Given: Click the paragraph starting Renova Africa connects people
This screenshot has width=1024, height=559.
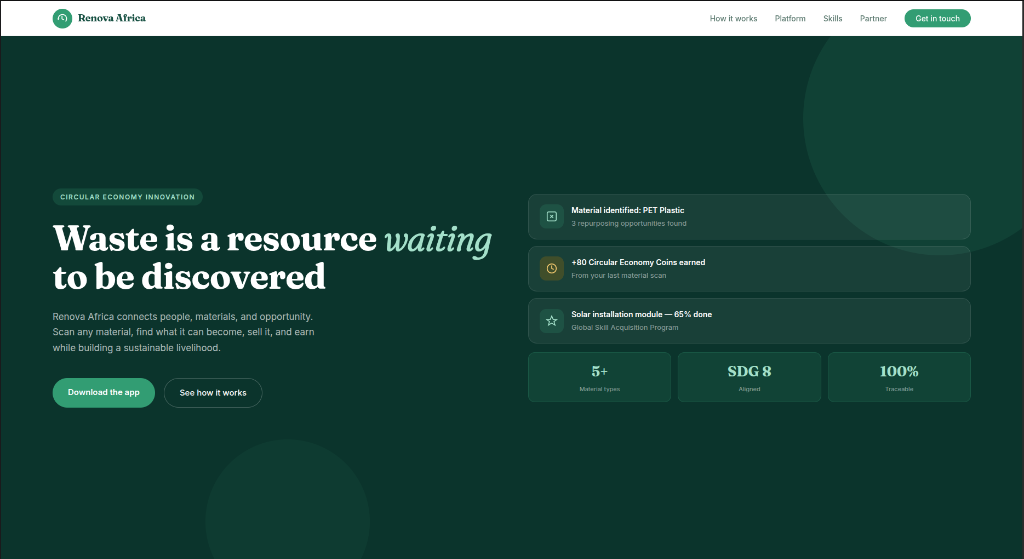Looking at the screenshot, I should click(x=184, y=332).
